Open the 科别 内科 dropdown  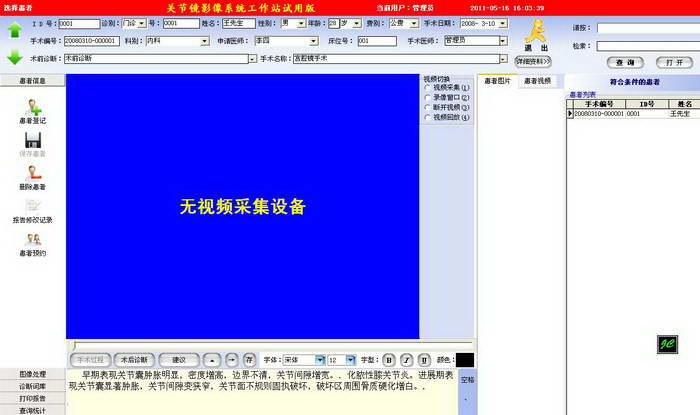click(204, 41)
